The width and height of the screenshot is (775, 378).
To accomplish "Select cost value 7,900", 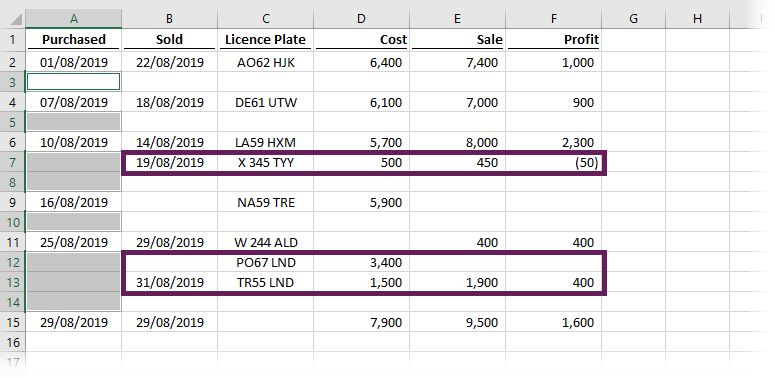I will 361,323.
